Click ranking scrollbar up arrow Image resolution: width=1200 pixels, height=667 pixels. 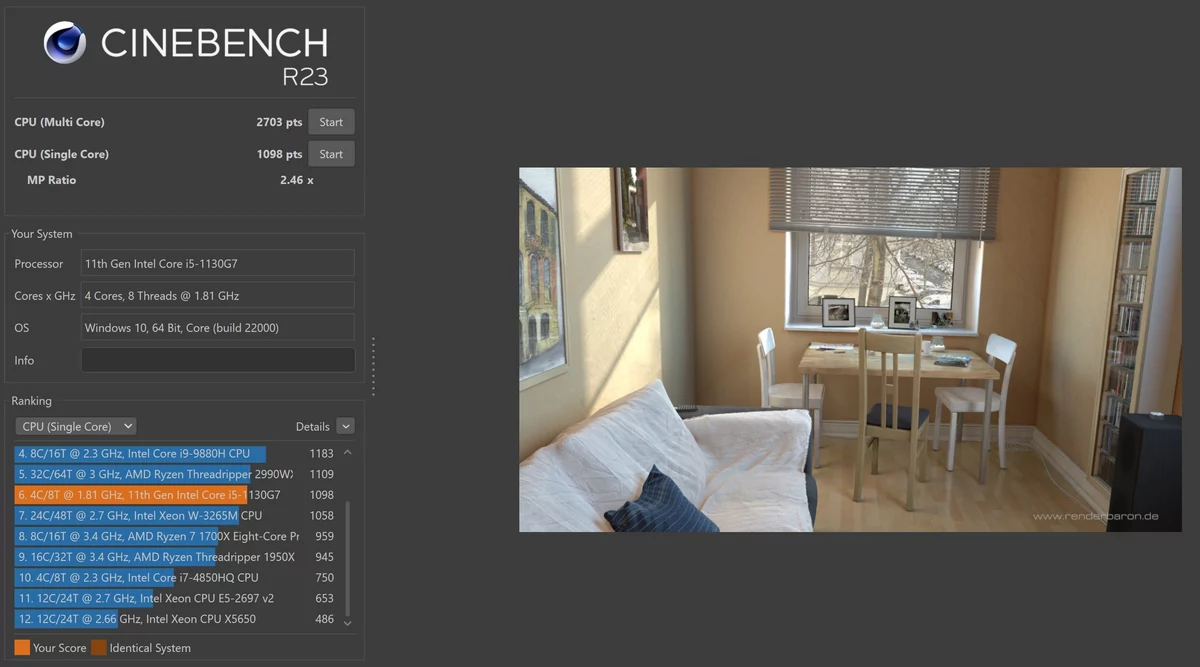point(348,453)
